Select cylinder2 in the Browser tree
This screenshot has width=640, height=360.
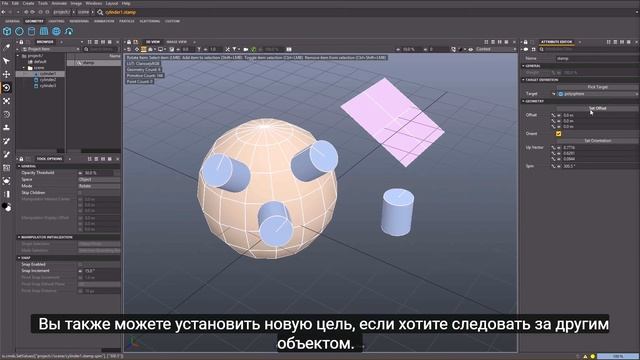(x=48, y=80)
